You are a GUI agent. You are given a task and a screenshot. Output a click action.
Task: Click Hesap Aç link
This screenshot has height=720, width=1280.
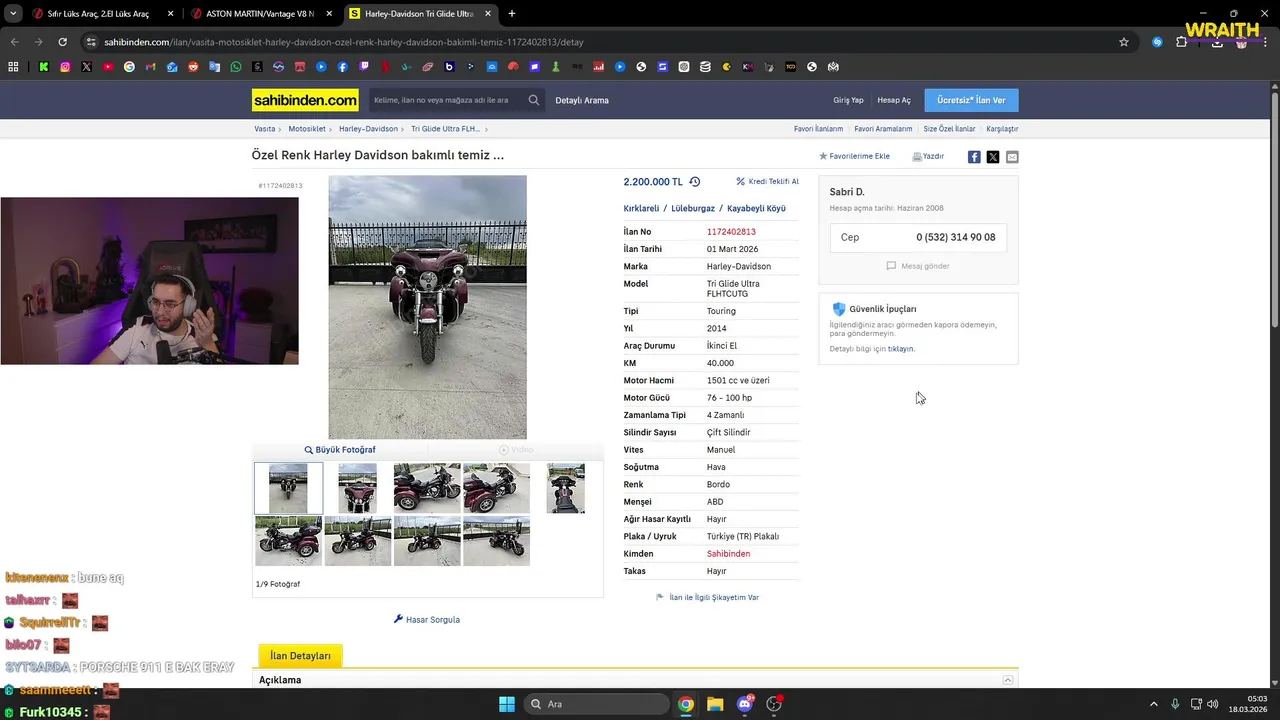tap(894, 100)
